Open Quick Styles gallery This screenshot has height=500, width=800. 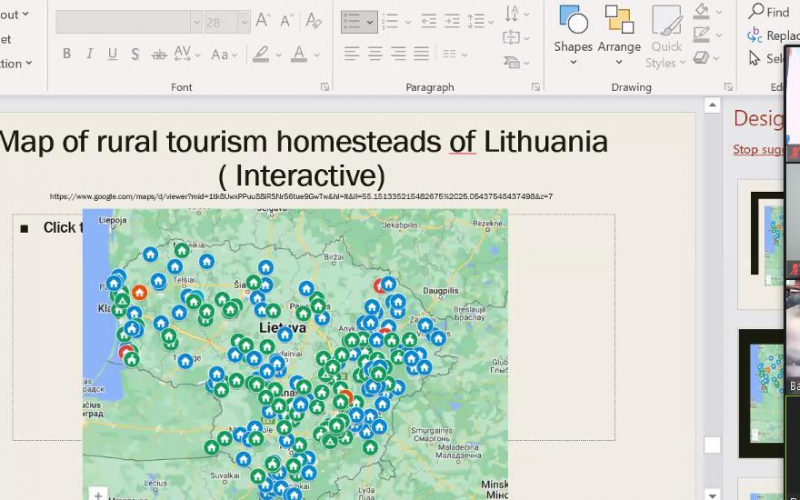(666, 37)
